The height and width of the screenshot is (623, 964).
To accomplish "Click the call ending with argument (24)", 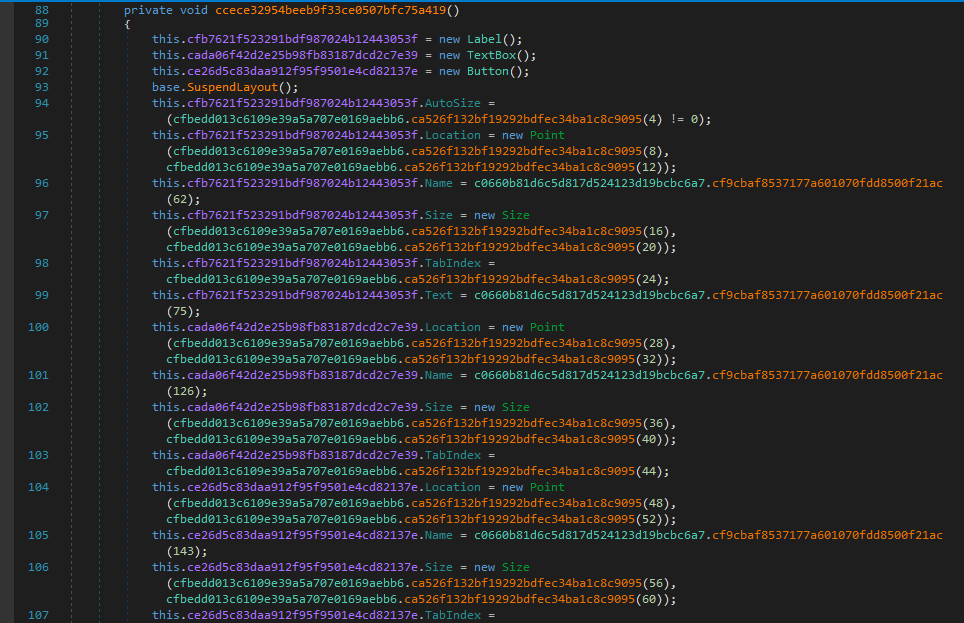I will coord(415,279).
